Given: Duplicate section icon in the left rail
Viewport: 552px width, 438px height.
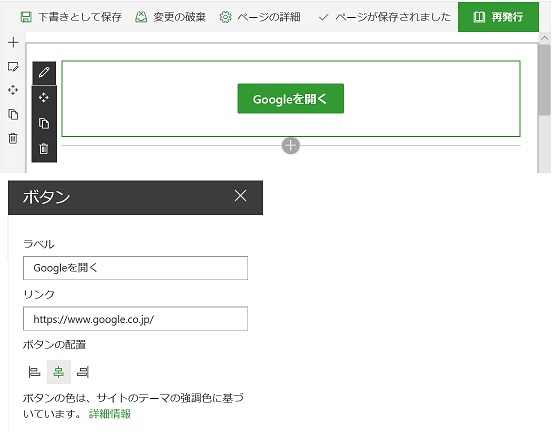Looking at the screenshot, I should tap(13, 114).
